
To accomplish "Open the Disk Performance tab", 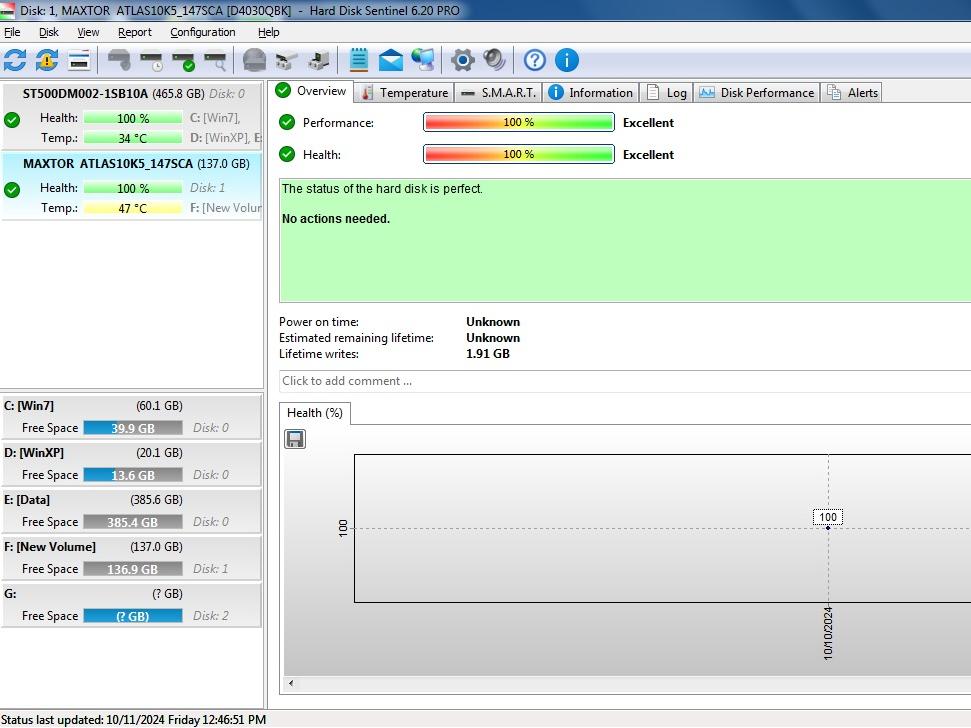I will click(757, 93).
